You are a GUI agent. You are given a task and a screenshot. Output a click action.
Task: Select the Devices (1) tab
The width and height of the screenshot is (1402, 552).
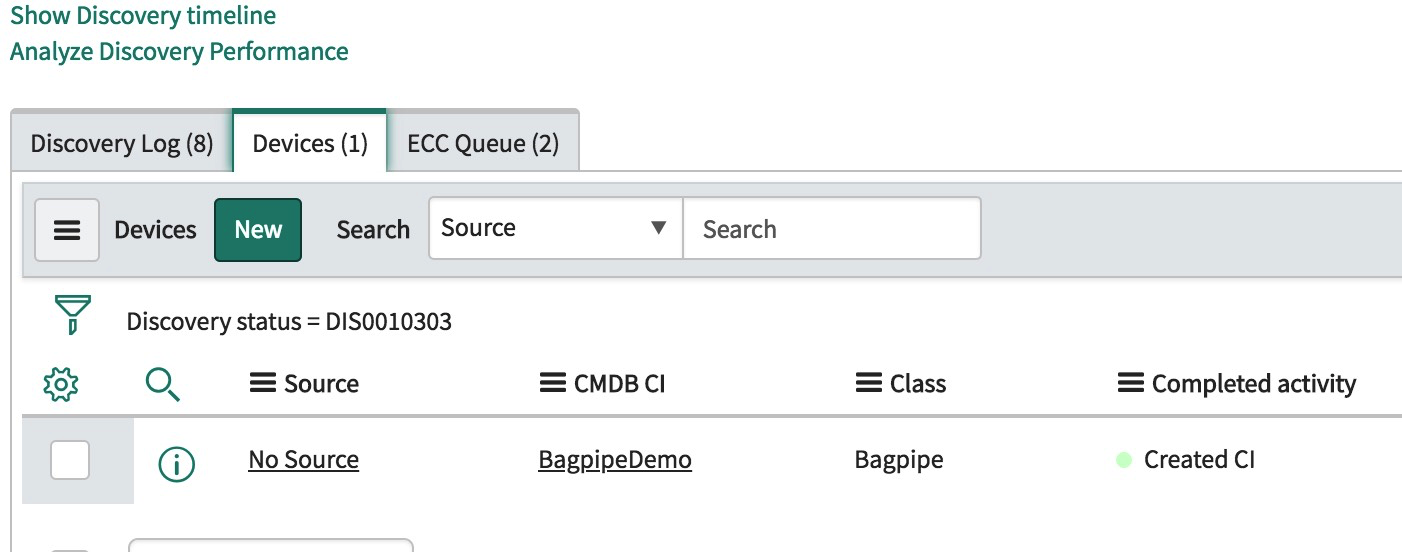coord(310,144)
